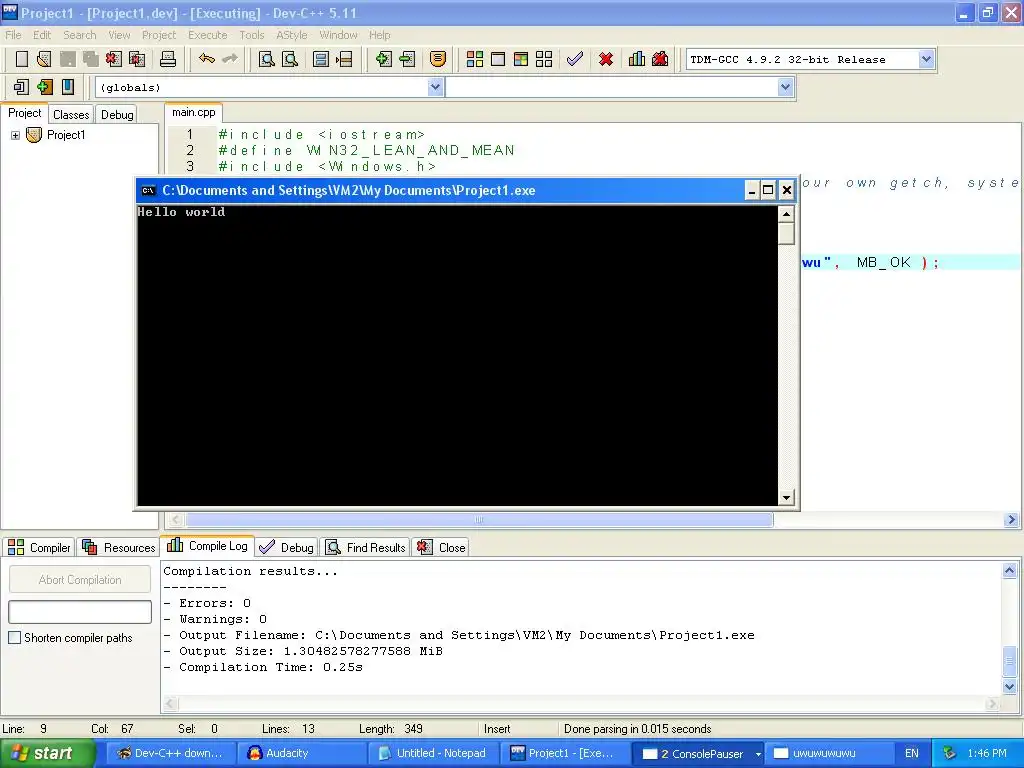This screenshot has height=768, width=1024.
Task: Click the Windows start button
Action: click(x=47, y=753)
